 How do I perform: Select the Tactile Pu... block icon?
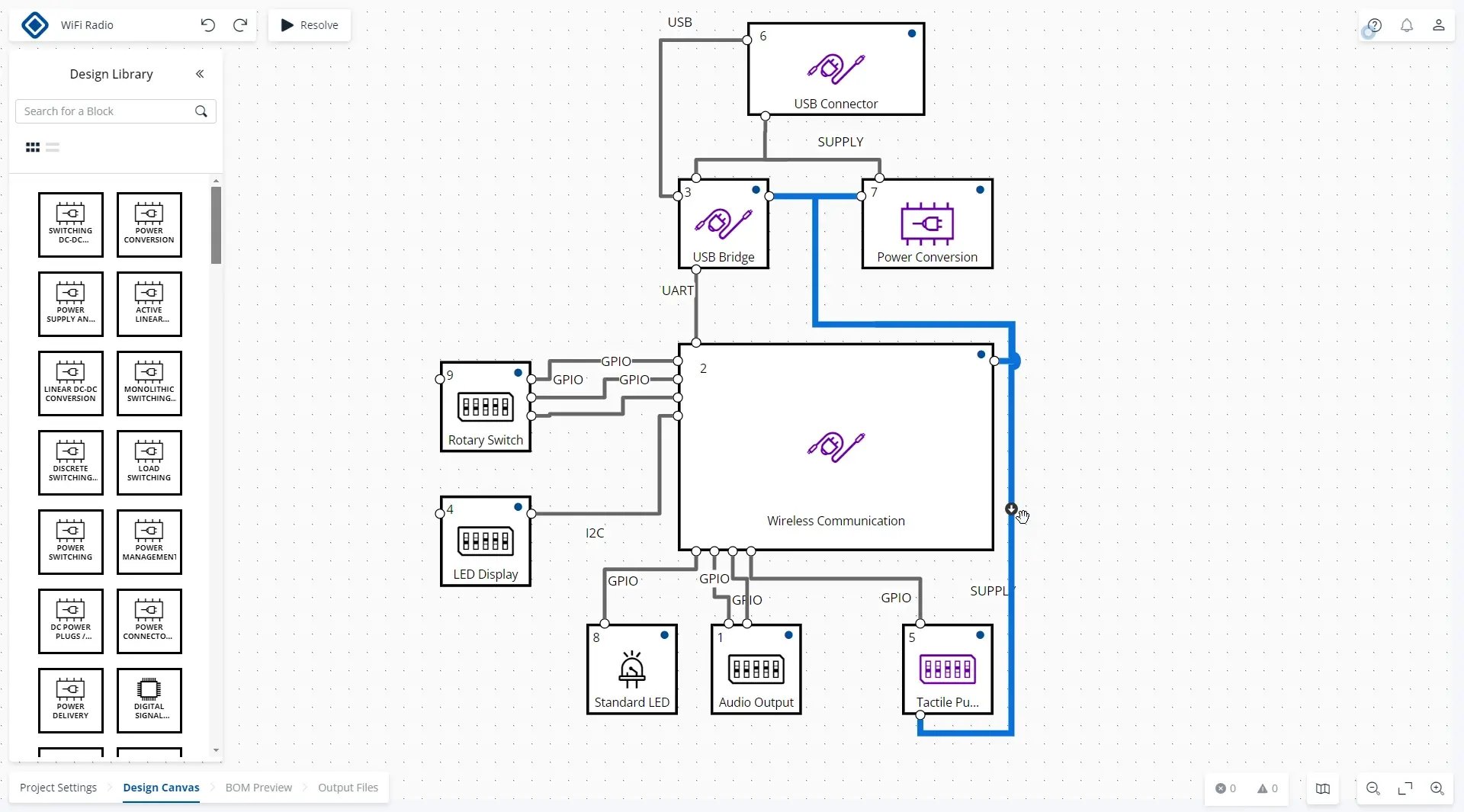[948, 669]
